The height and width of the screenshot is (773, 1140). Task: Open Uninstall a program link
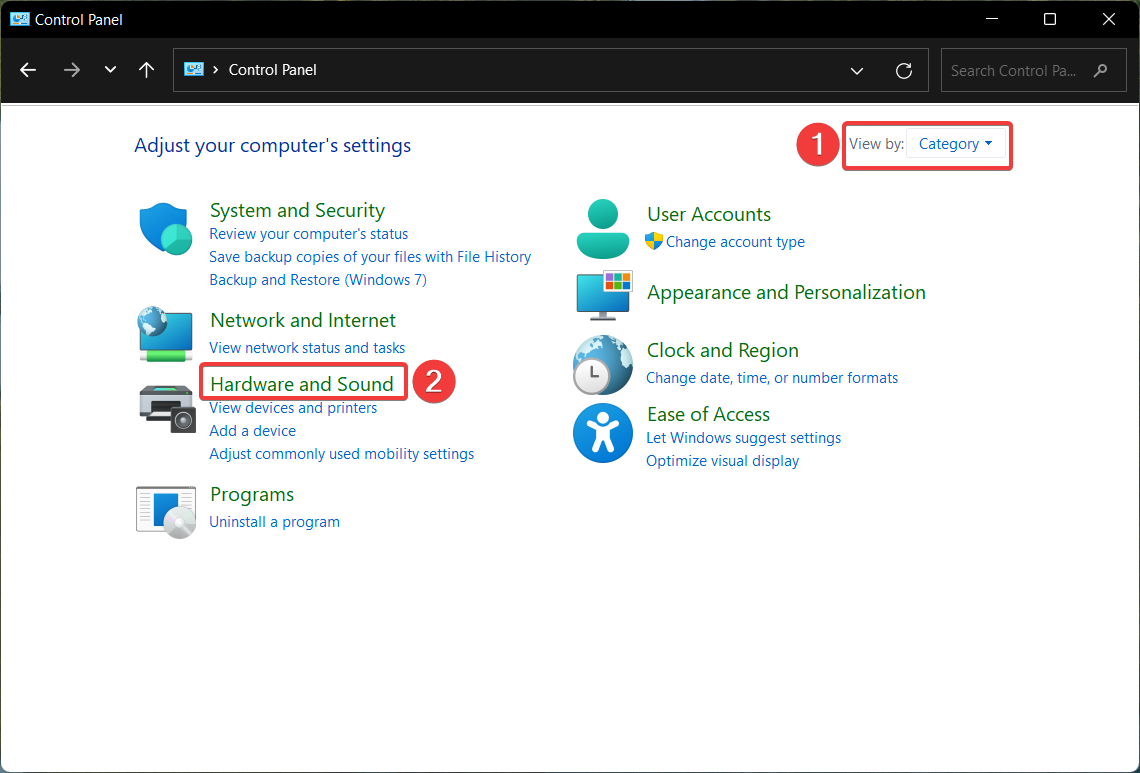[274, 522]
